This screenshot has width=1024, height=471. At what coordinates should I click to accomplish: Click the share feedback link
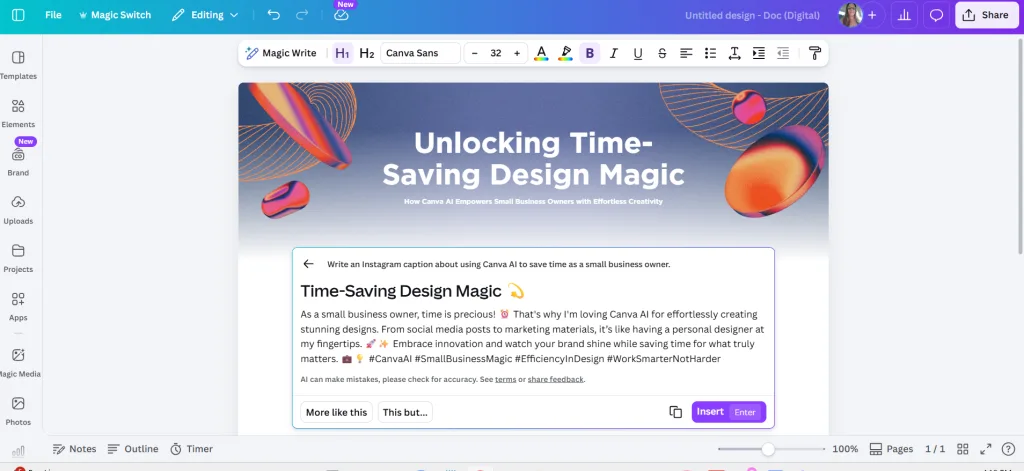(x=556, y=379)
